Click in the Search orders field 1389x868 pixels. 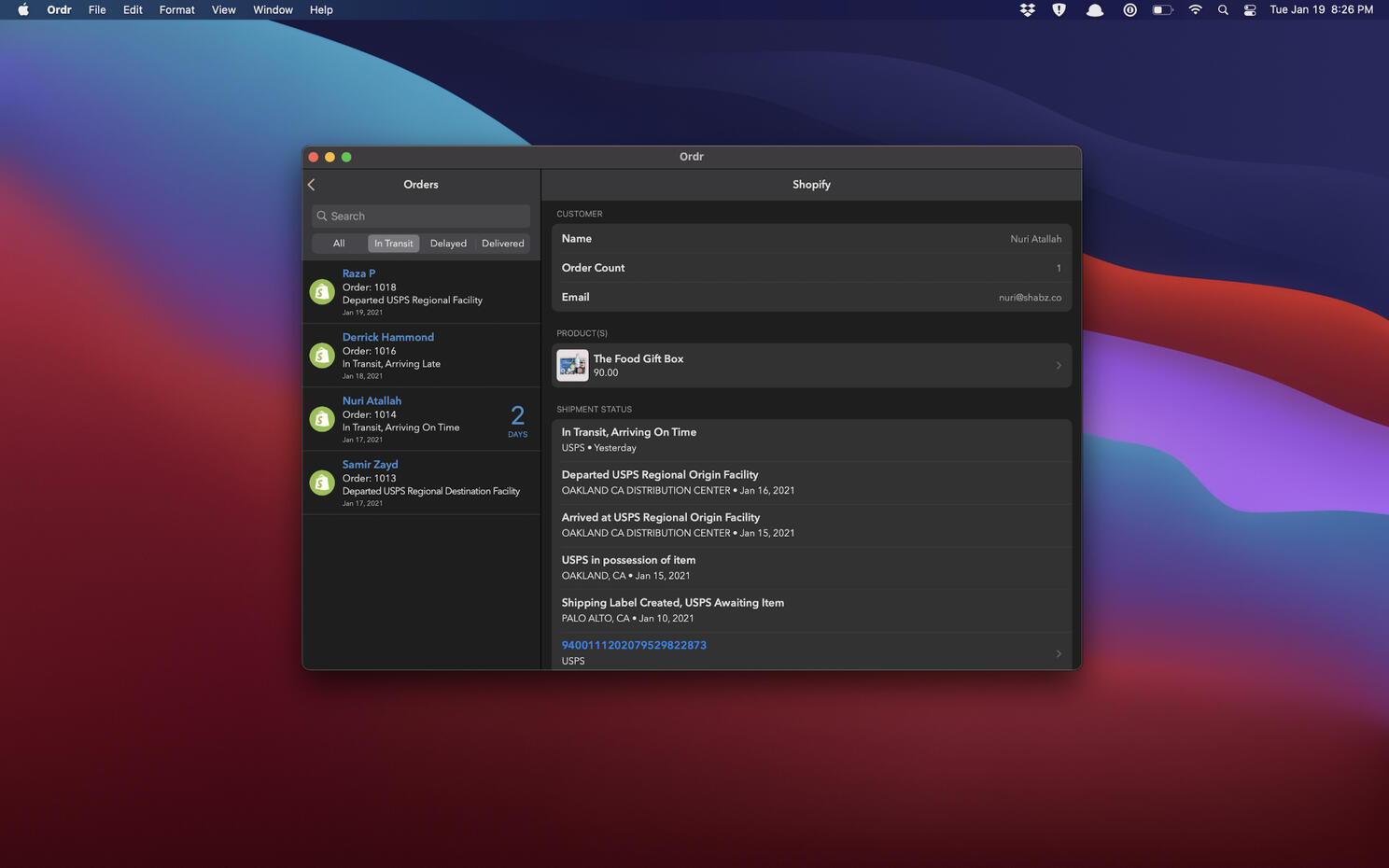point(421,216)
